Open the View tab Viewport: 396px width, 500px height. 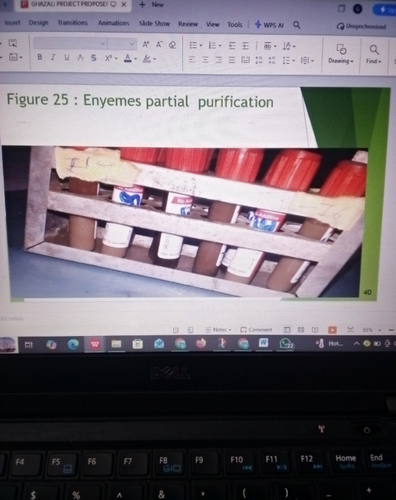point(212,24)
